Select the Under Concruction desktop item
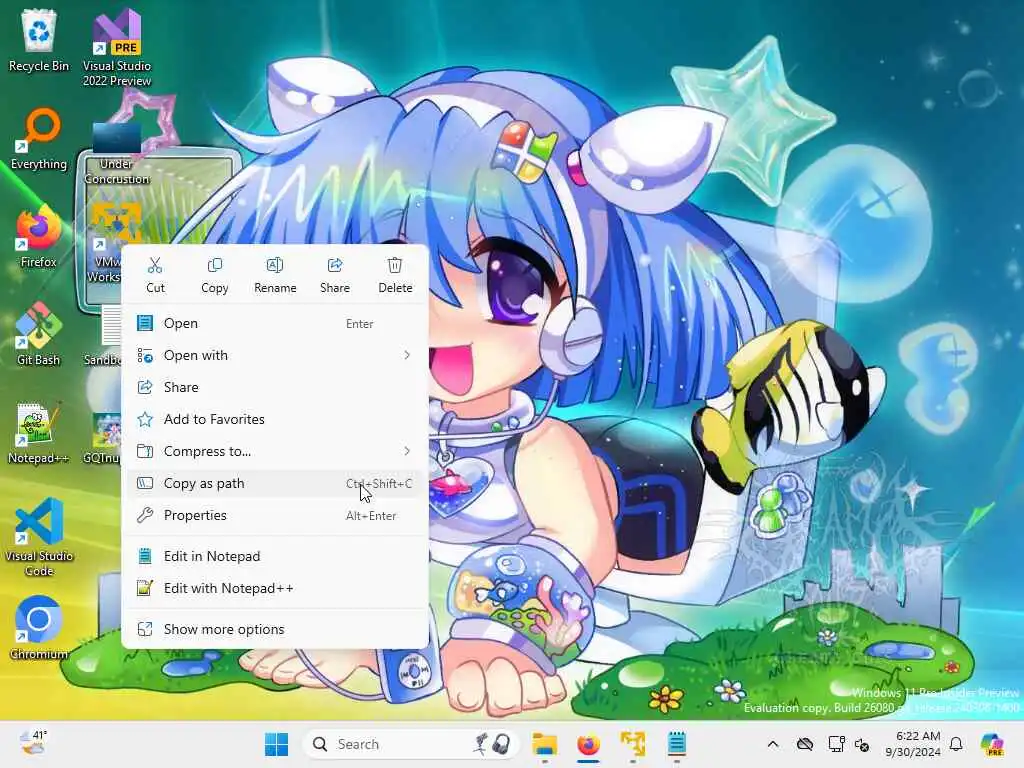The height and width of the screenshot is (768, 1024). point(117,153)
